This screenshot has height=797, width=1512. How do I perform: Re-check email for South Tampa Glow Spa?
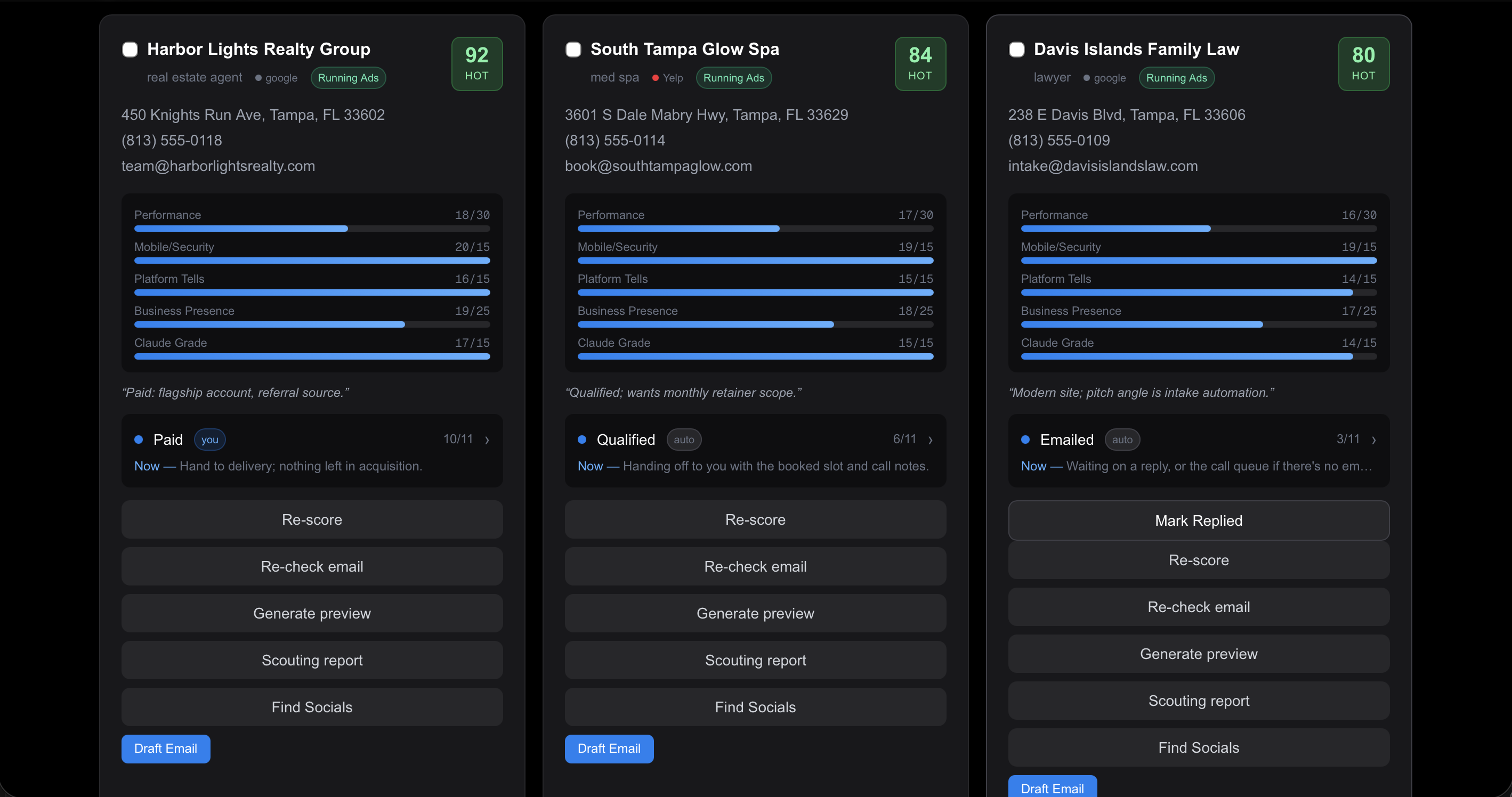(x=755, y=566)
